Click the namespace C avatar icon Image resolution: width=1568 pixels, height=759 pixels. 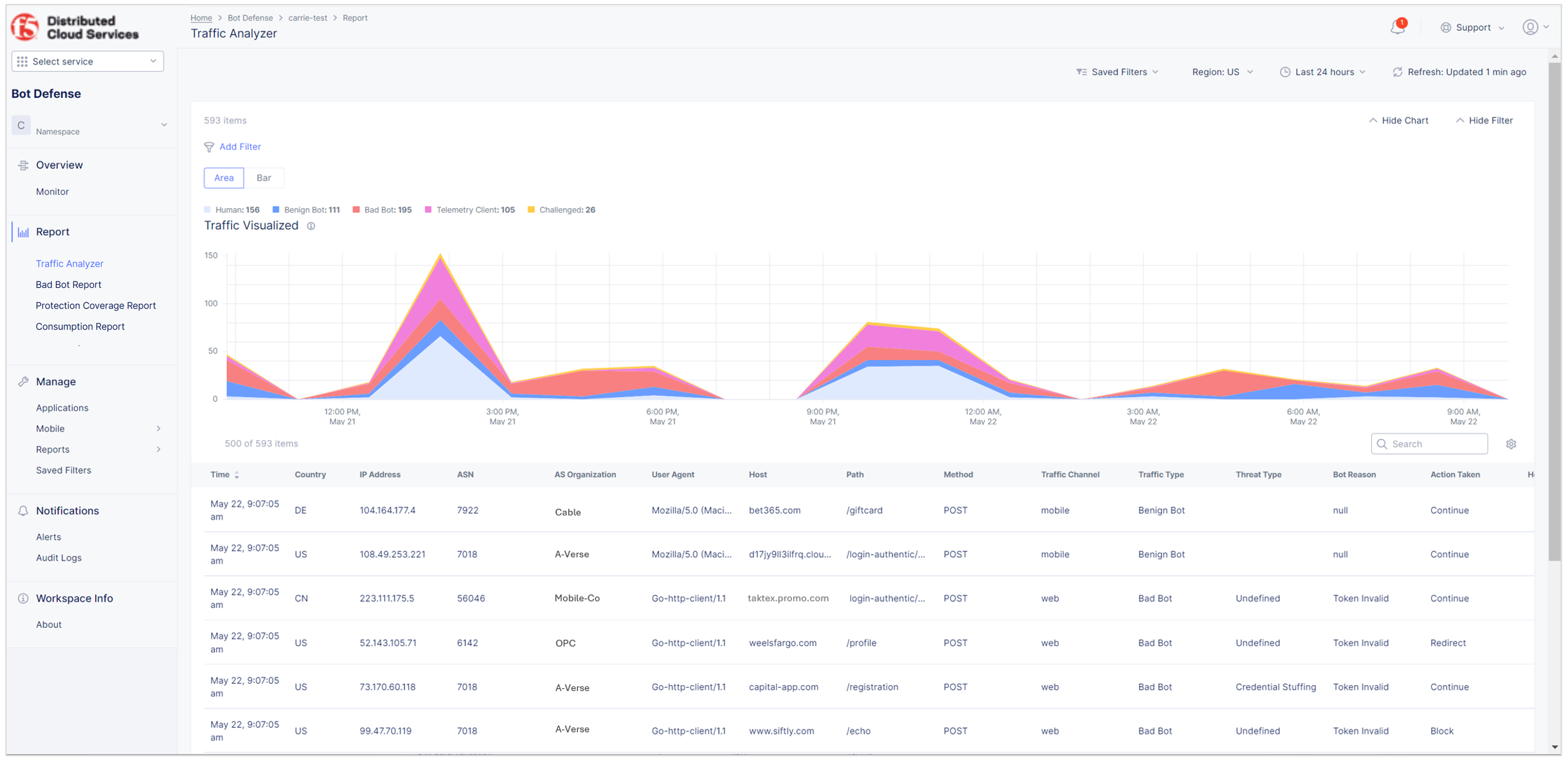(21, 125)
